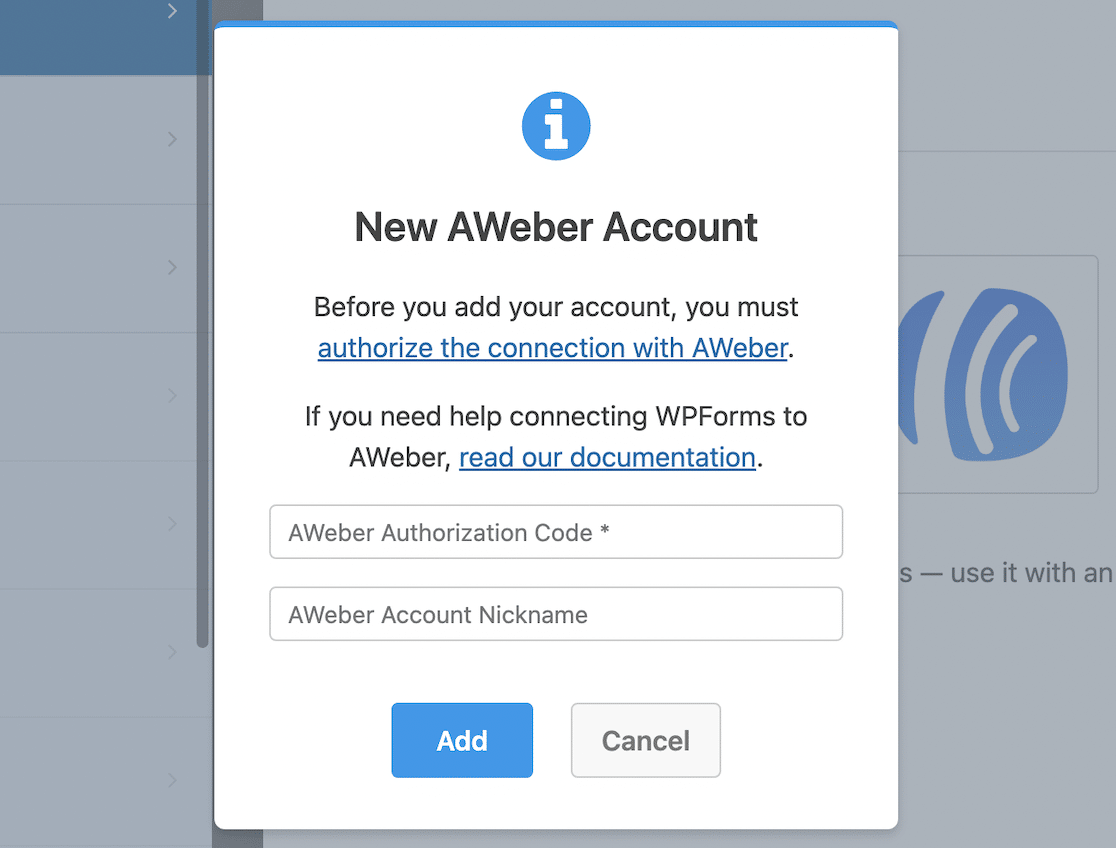Expand the fifth sidebar chevron from top
The height and width of the screenshot is (848, 1116).
tap(172, 523)
